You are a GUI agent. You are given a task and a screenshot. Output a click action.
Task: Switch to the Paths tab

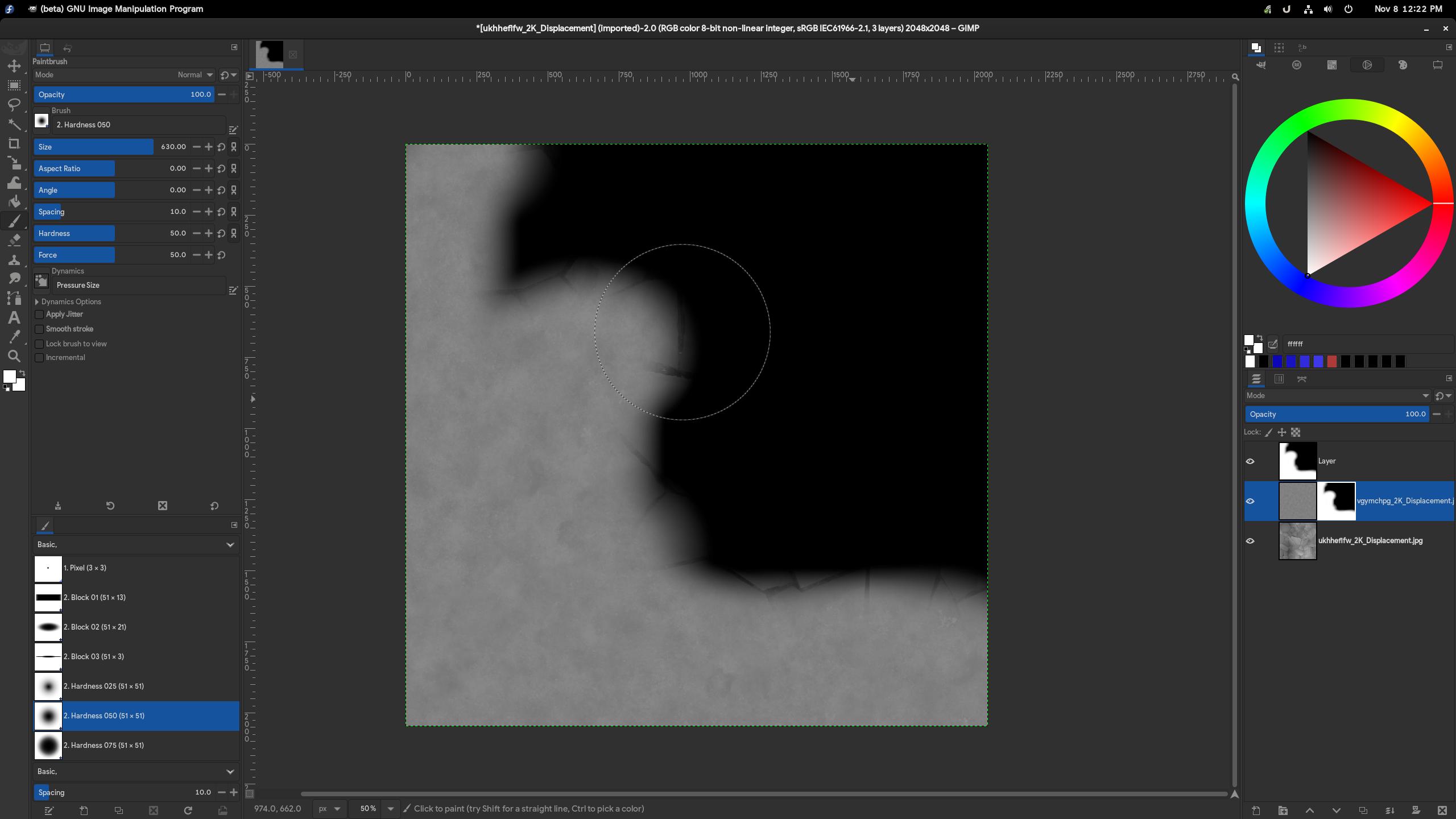point(1302,379)
